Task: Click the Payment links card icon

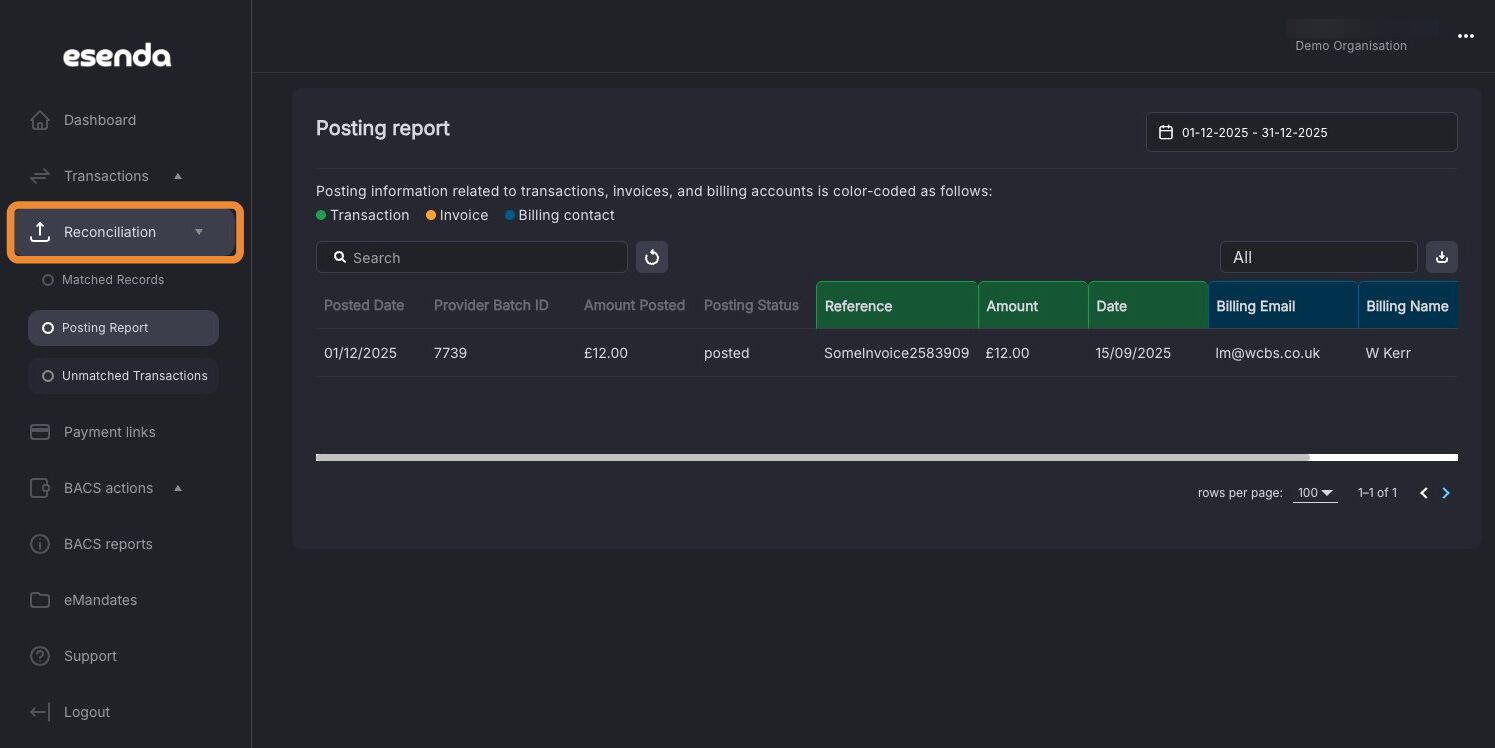Action: point(40,432)
